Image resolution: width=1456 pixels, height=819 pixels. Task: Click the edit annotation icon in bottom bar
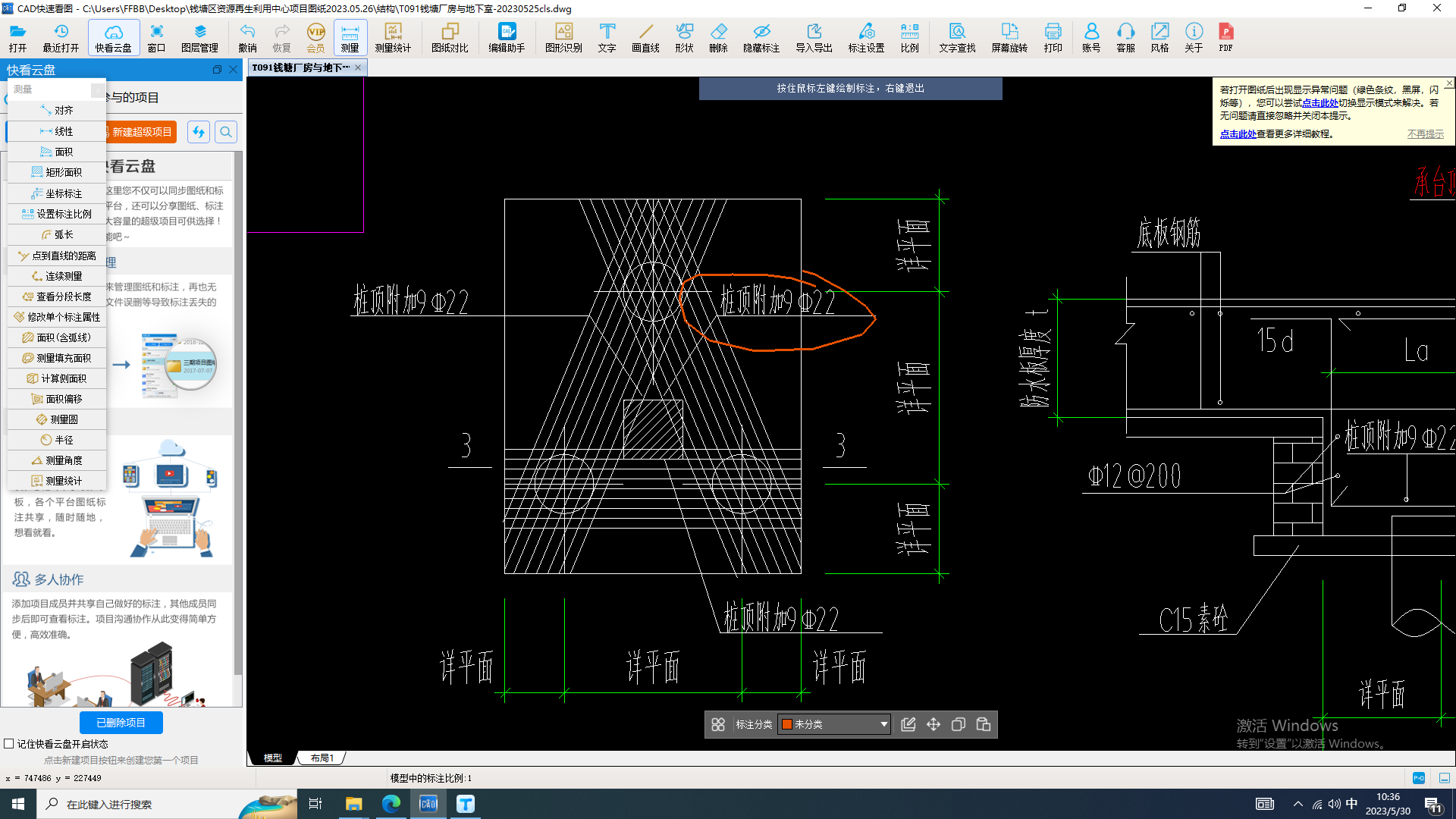pos(908,724)
